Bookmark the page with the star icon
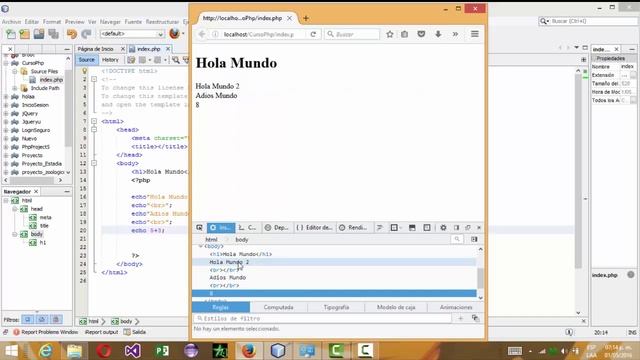Viewport: 640px width, 360px height. [x=390, y=34]
